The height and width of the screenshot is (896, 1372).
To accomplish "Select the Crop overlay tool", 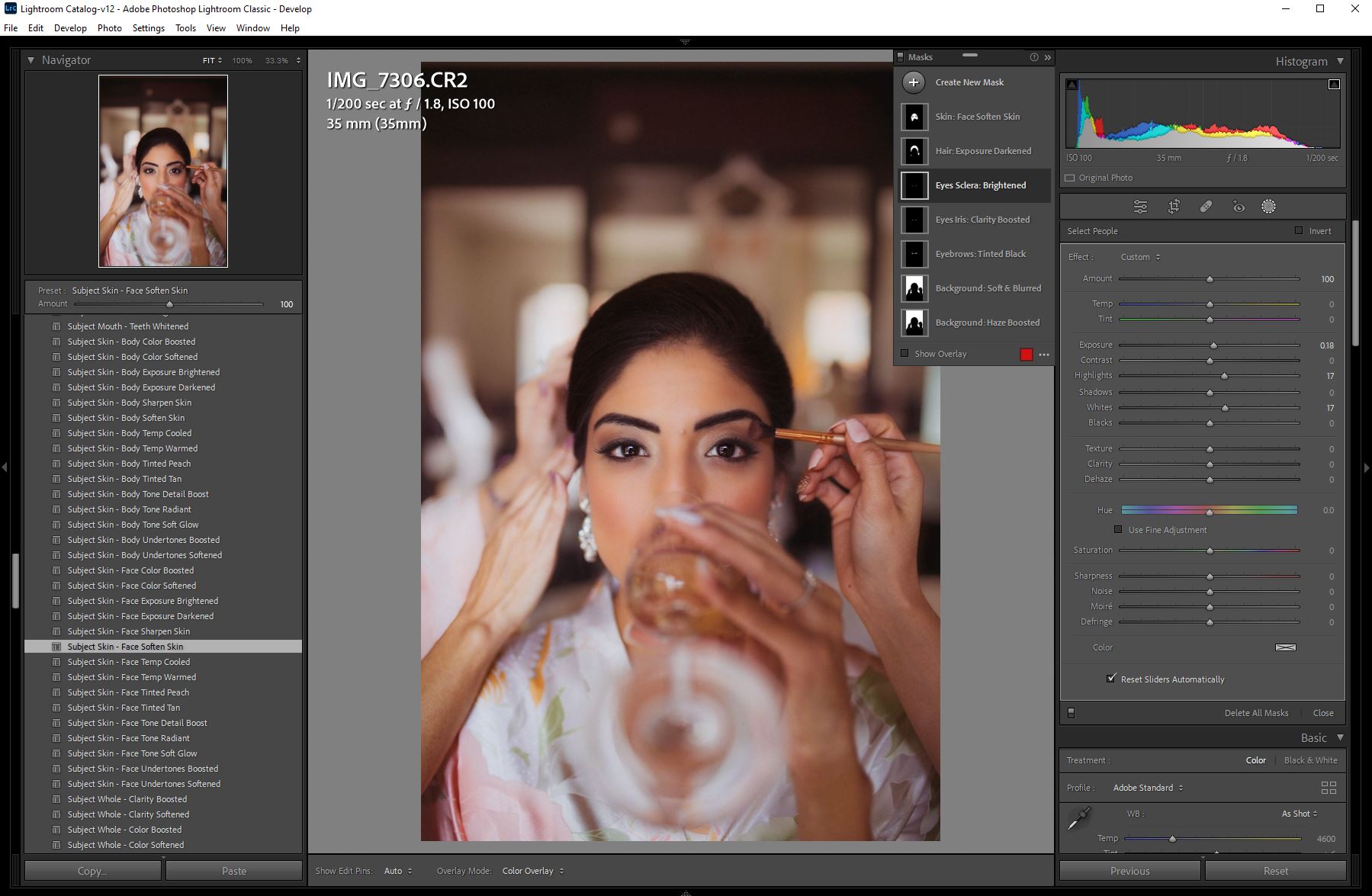I will pos(1174,207).
